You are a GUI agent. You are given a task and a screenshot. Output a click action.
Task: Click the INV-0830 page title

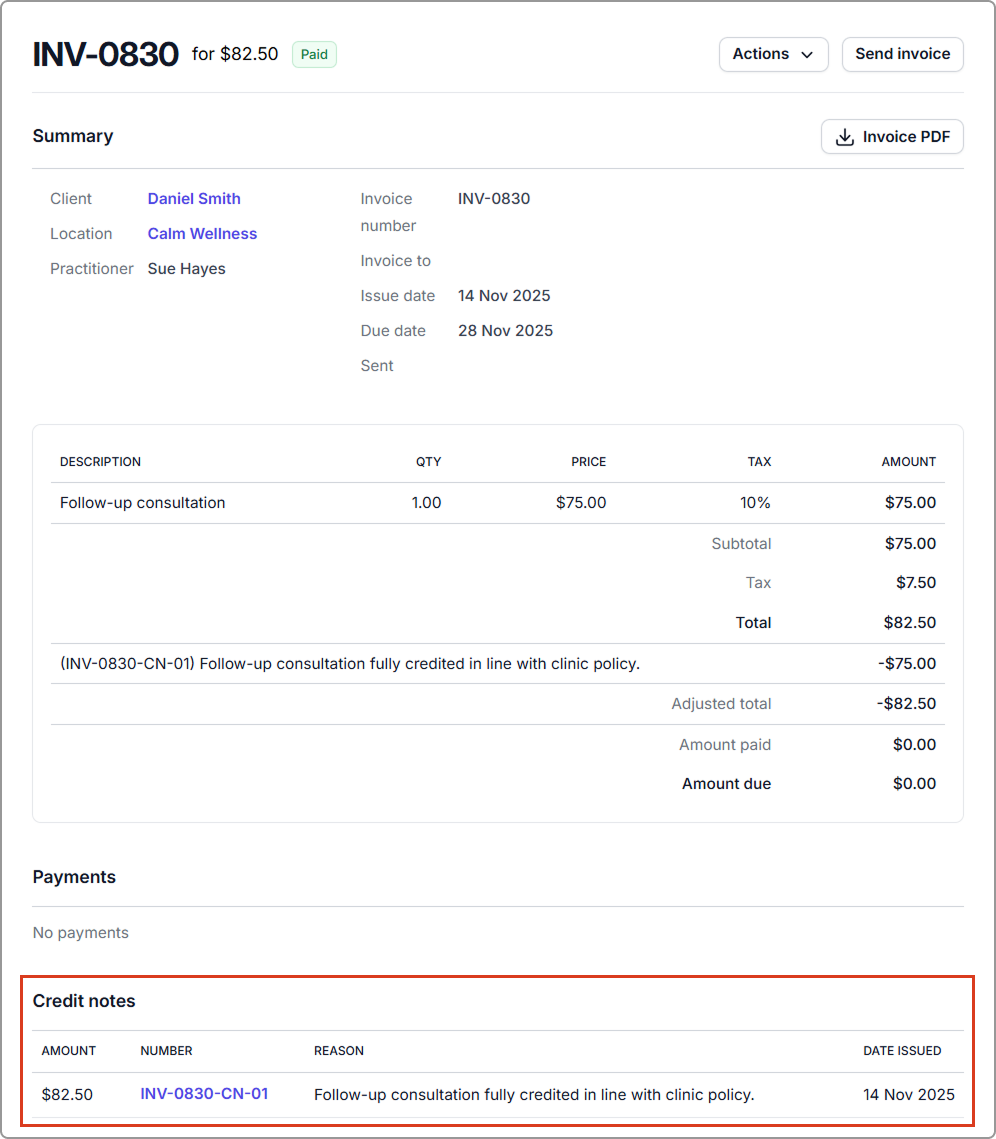click(x=105, y=55)
